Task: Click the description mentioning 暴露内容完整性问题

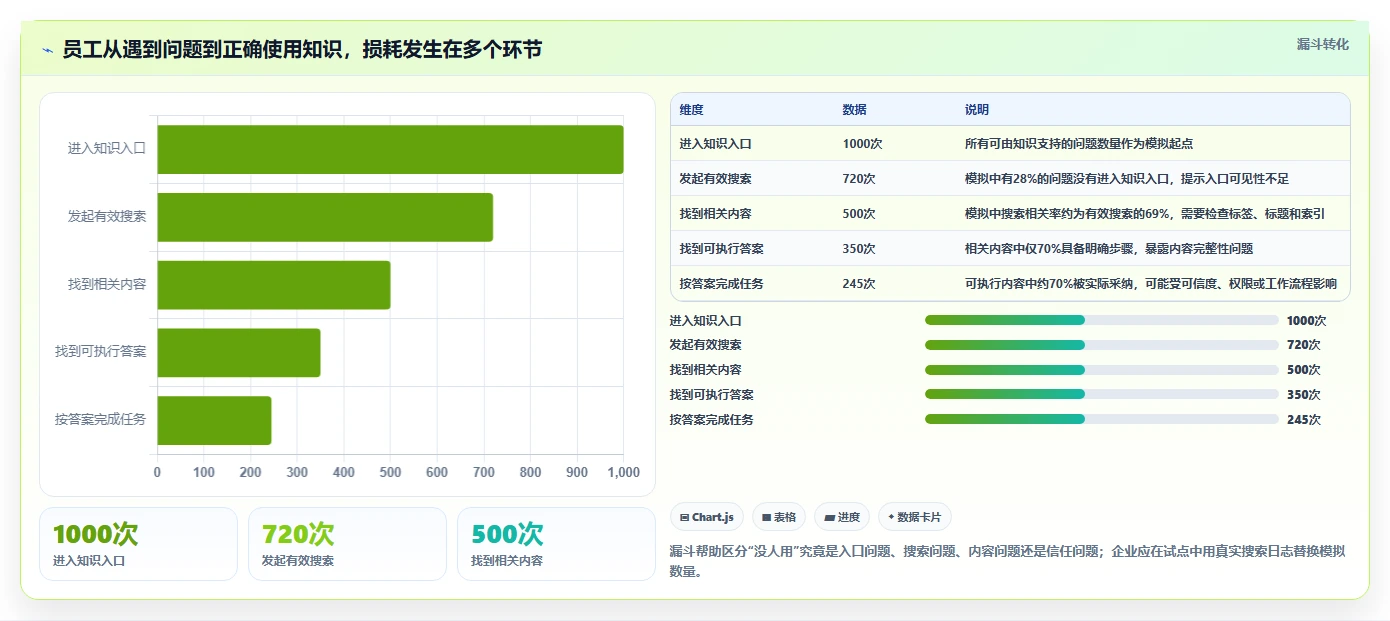Action: (1109, 249)
